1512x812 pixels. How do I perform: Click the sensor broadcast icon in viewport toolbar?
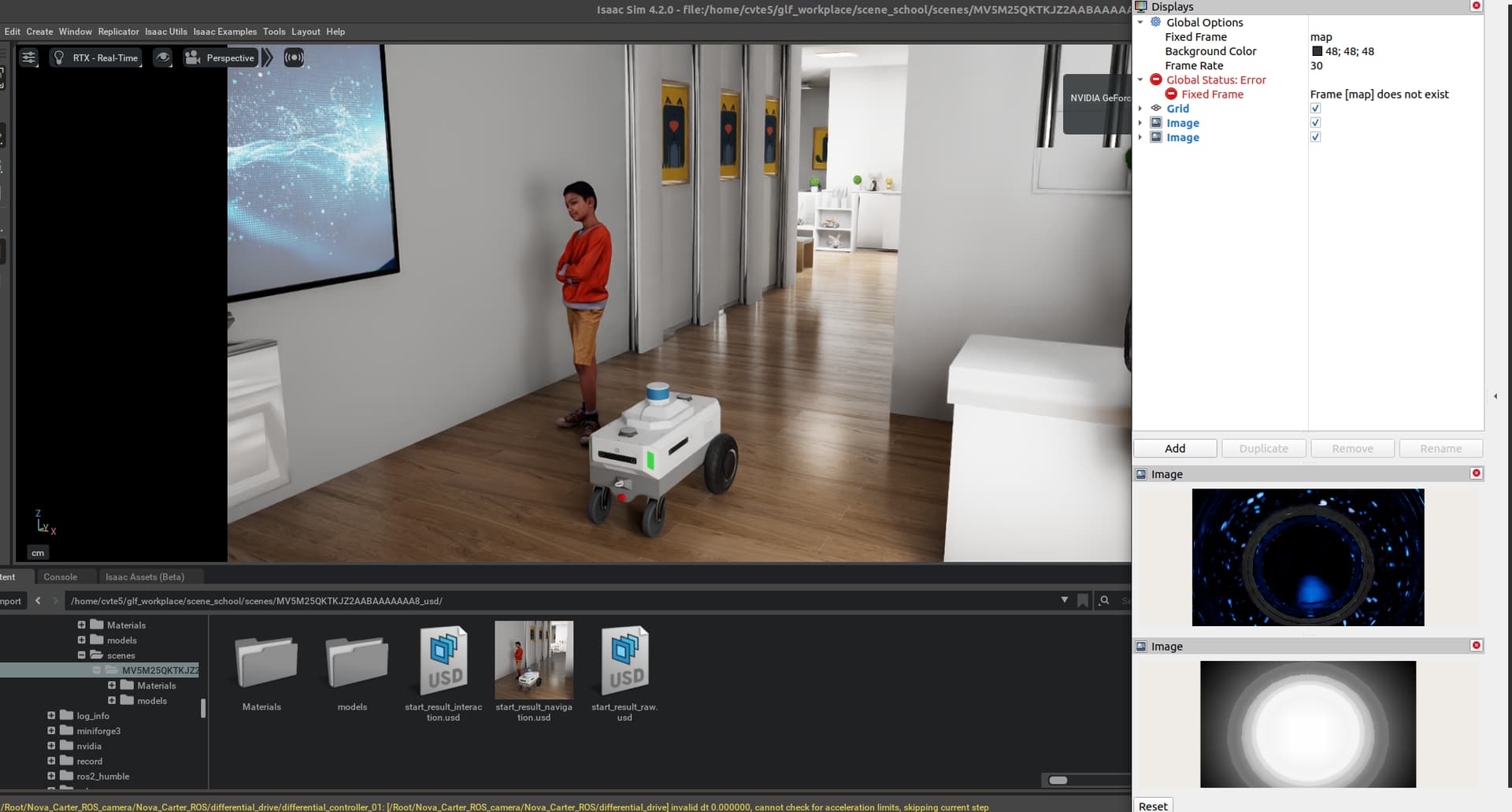pos(294,57)
